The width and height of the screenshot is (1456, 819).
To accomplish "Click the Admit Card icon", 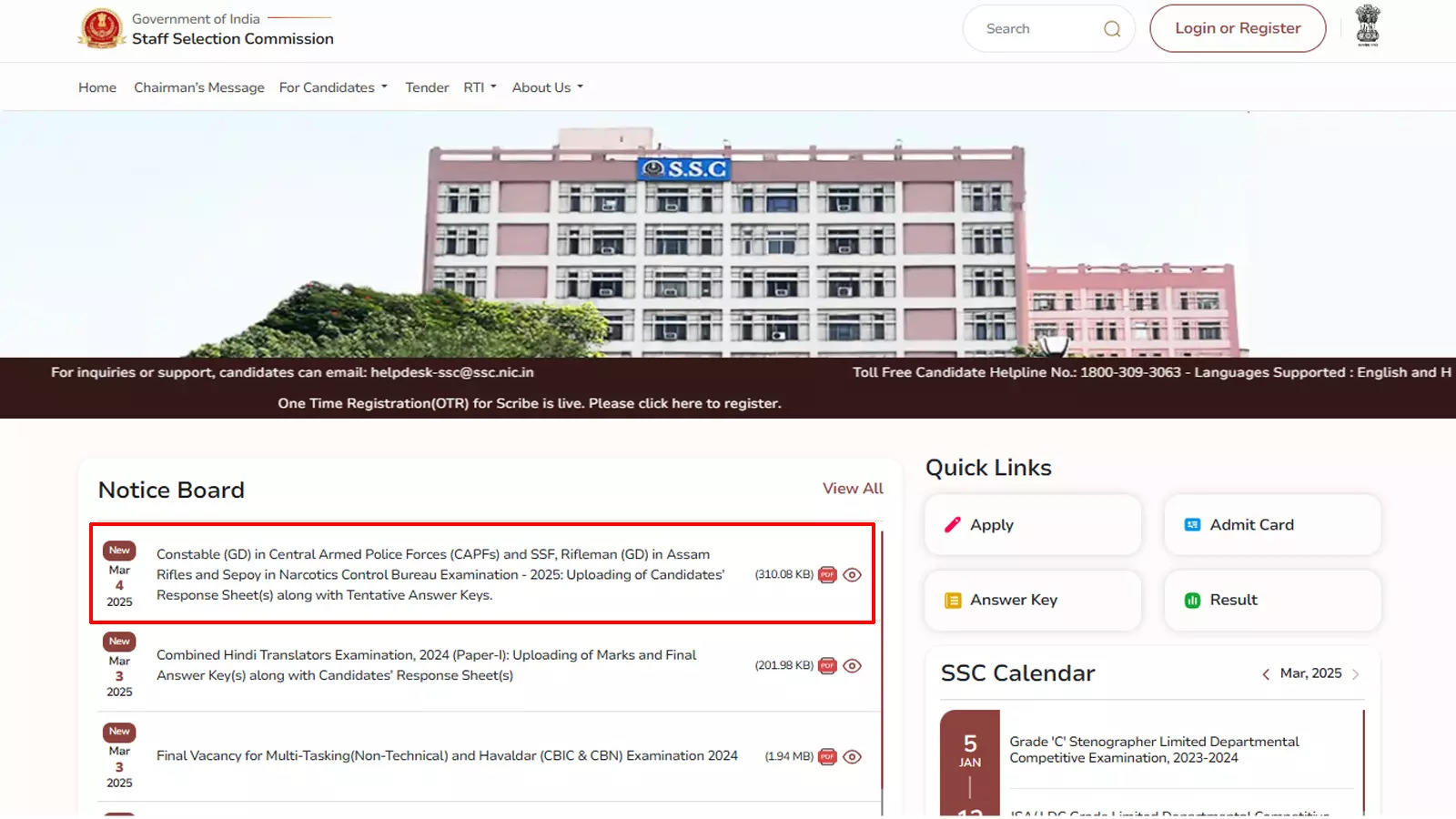I will [1191, 524].
